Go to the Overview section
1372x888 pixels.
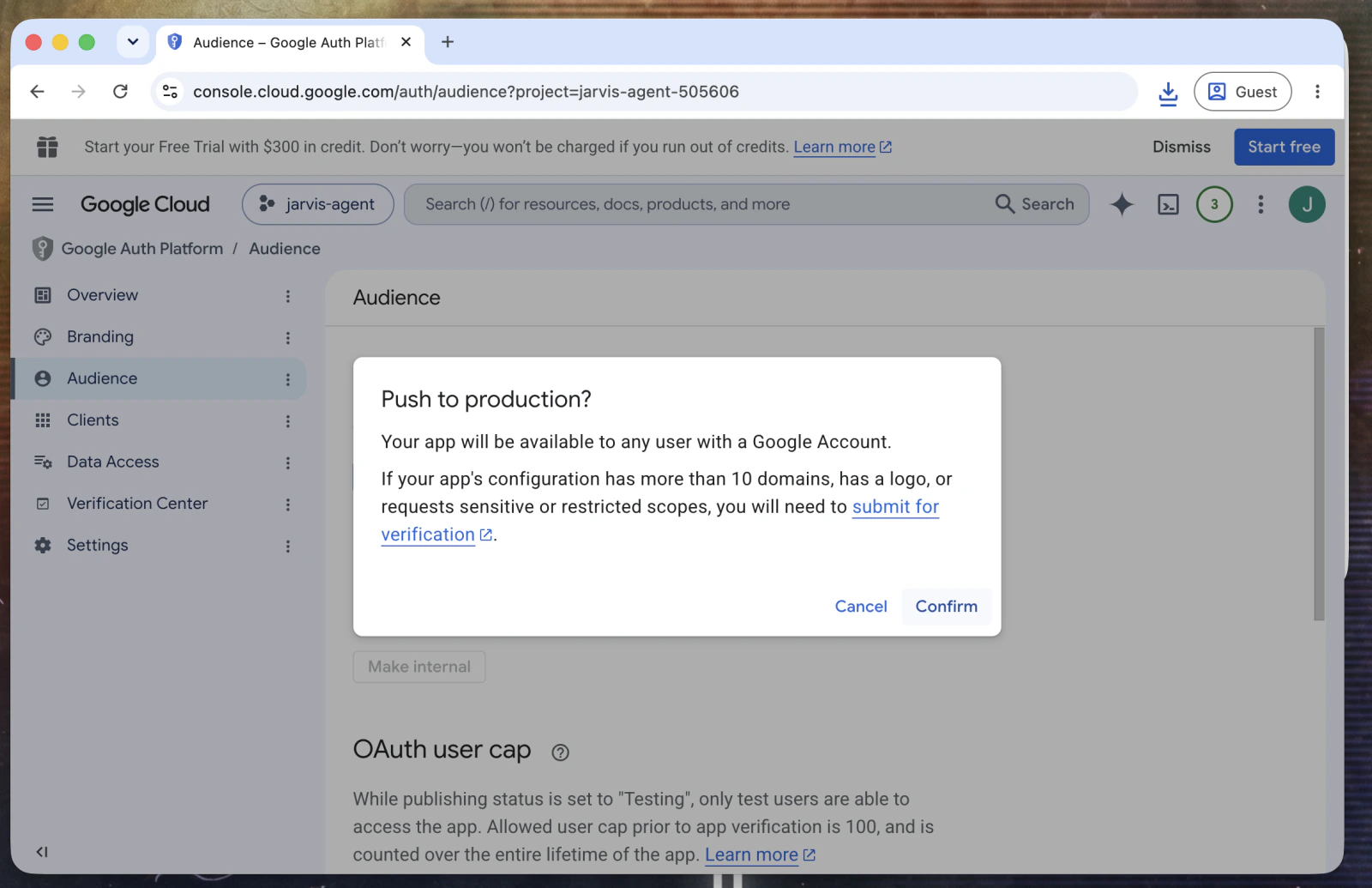pos(102,295)
